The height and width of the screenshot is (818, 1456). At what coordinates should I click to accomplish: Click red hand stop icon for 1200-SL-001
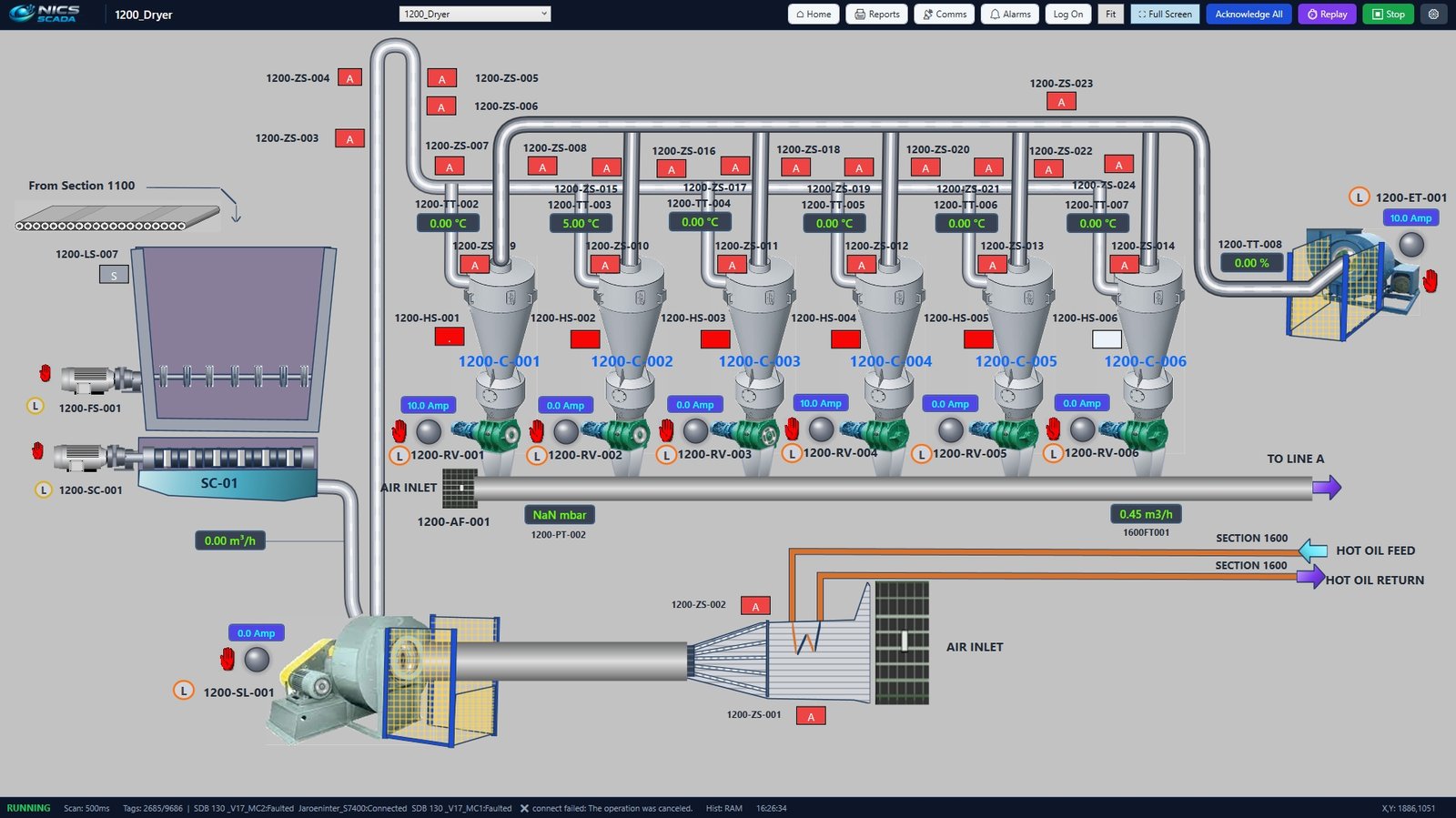(x=227, y=659)
